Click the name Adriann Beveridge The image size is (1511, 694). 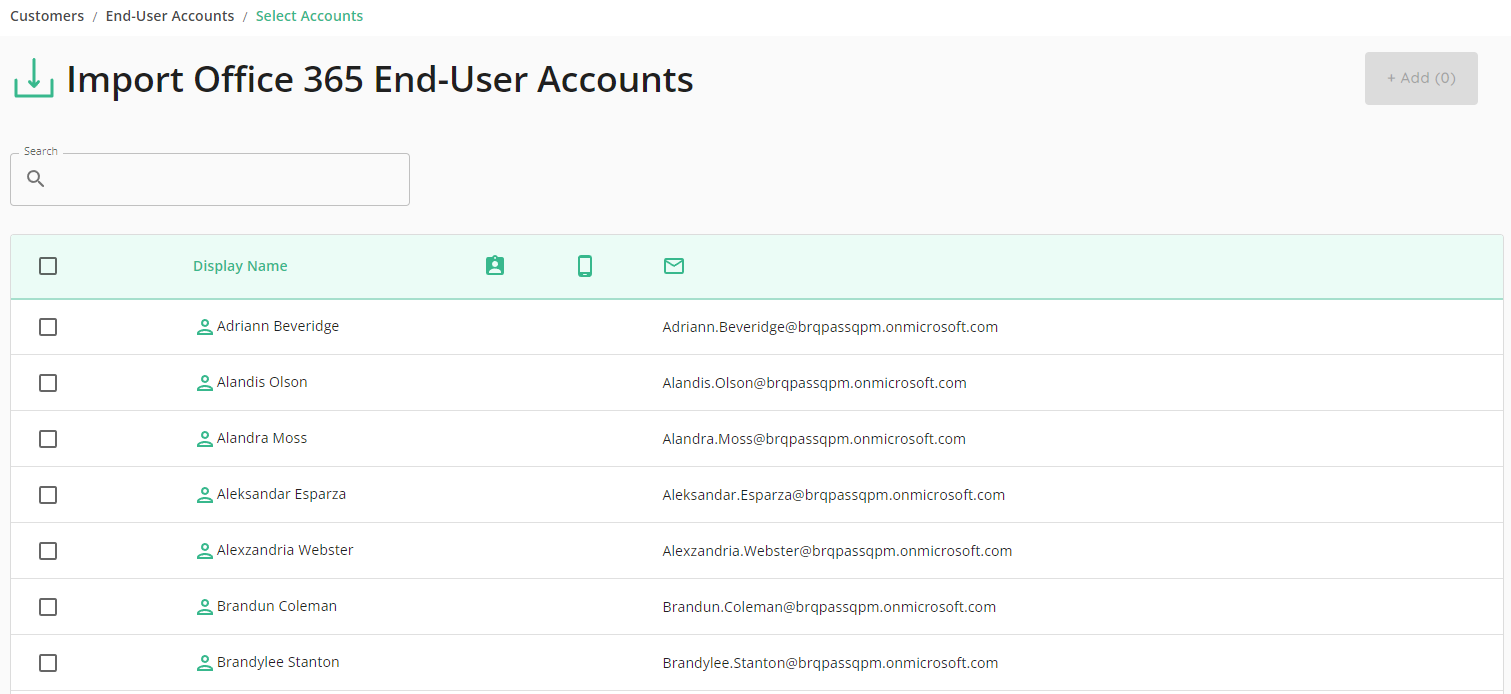pyautogui.click(x=278, y=326)
